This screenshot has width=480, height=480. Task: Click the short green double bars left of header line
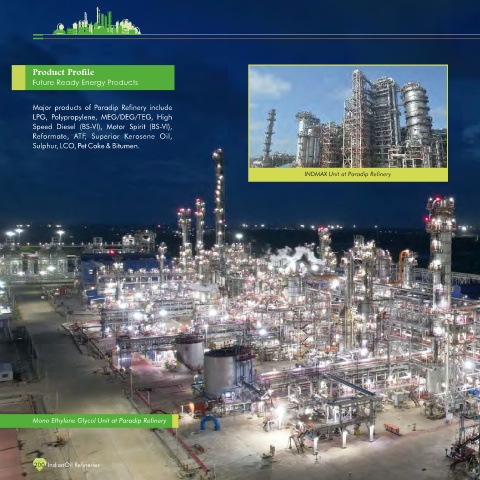click(38, 37)
